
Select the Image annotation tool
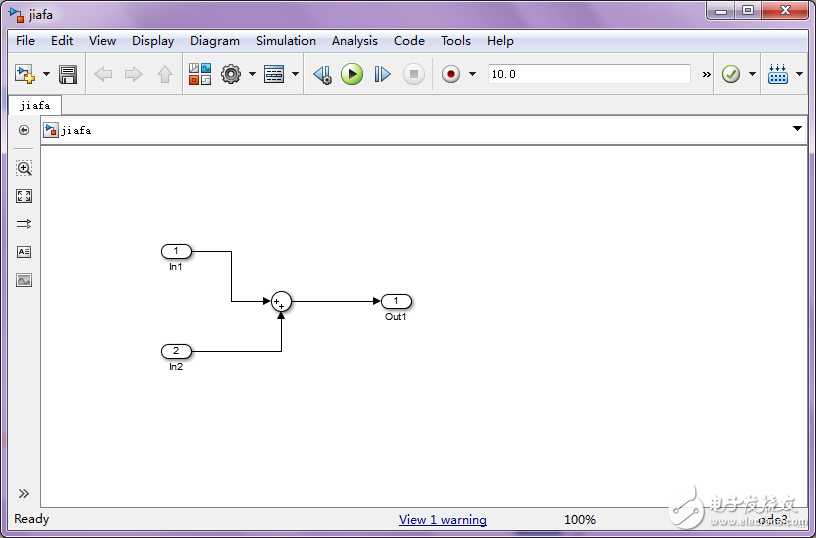pyautogui.click(x=24, y=280)
